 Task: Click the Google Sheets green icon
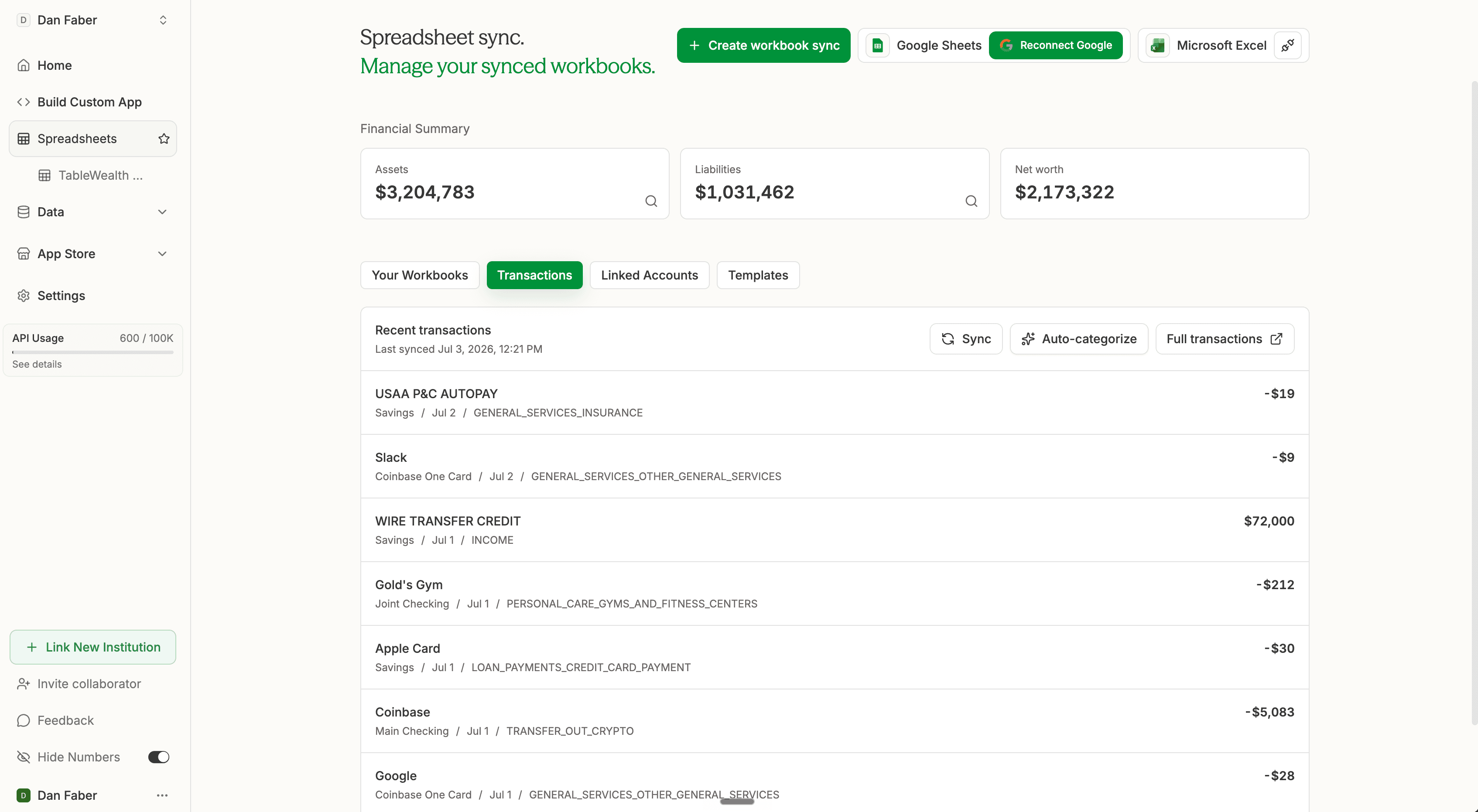[877, 45]
